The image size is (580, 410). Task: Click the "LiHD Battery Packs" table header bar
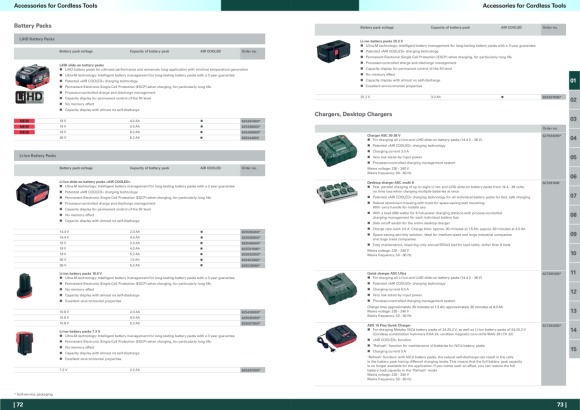click(x=139, y=39)
